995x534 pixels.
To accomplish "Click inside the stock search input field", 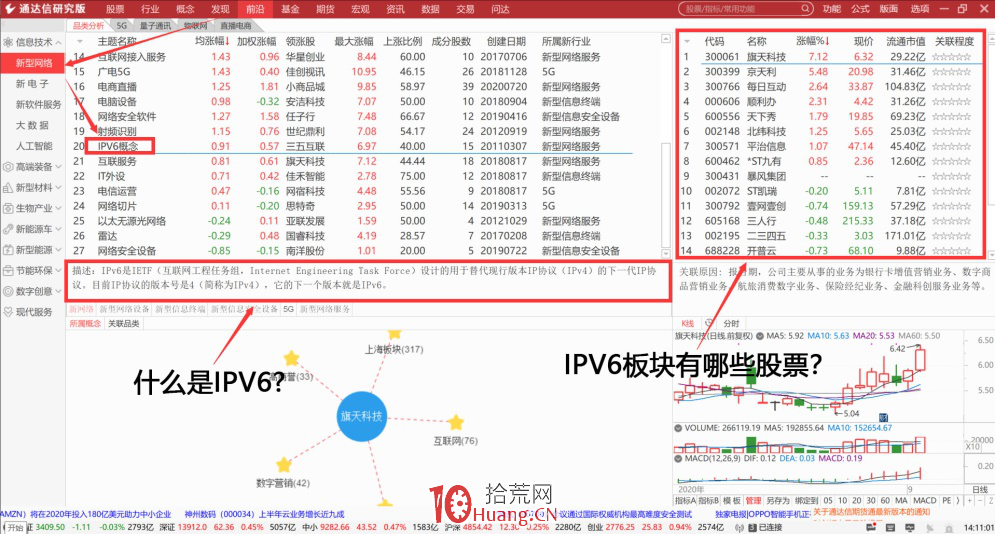I will [x=740, y=9].
